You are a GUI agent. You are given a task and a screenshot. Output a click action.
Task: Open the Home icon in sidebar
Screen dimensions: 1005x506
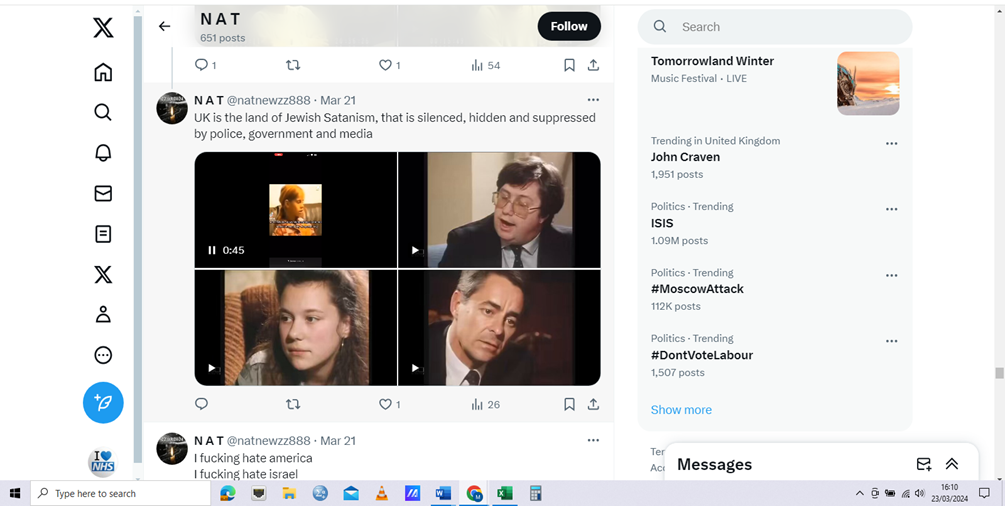[x=103, y=72]
